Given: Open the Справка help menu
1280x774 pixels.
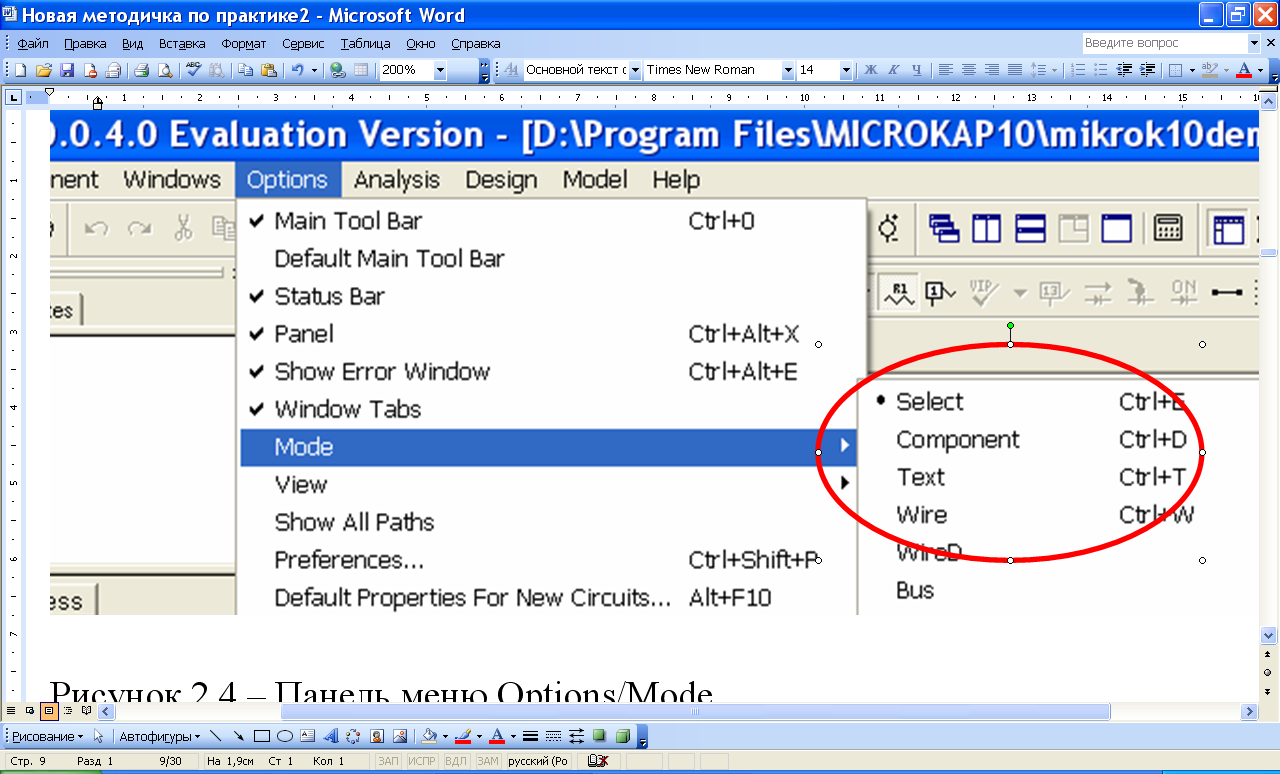Looking at the screenshot, I should [476, 44].
